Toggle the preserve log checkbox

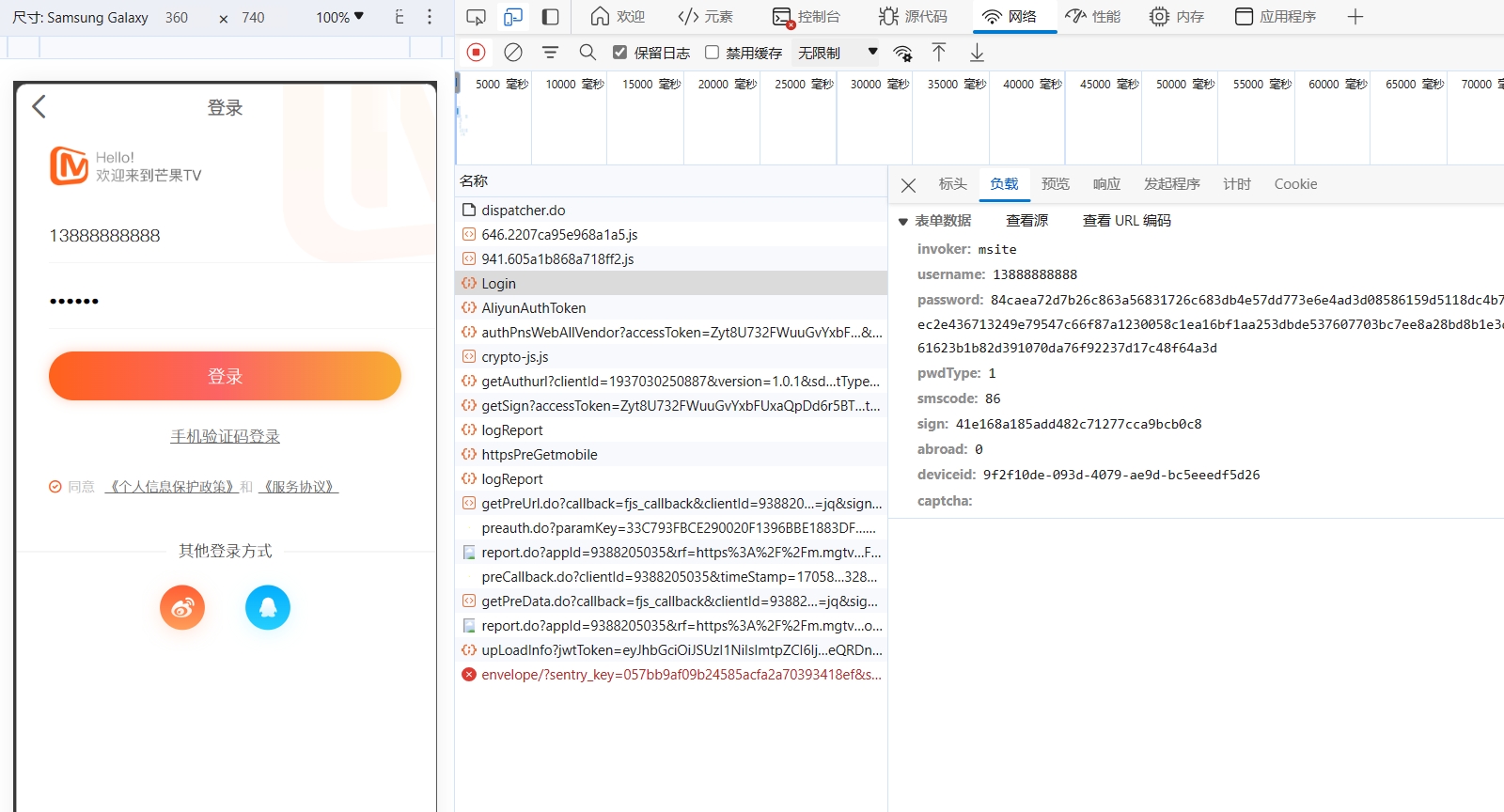pos(619,53)
